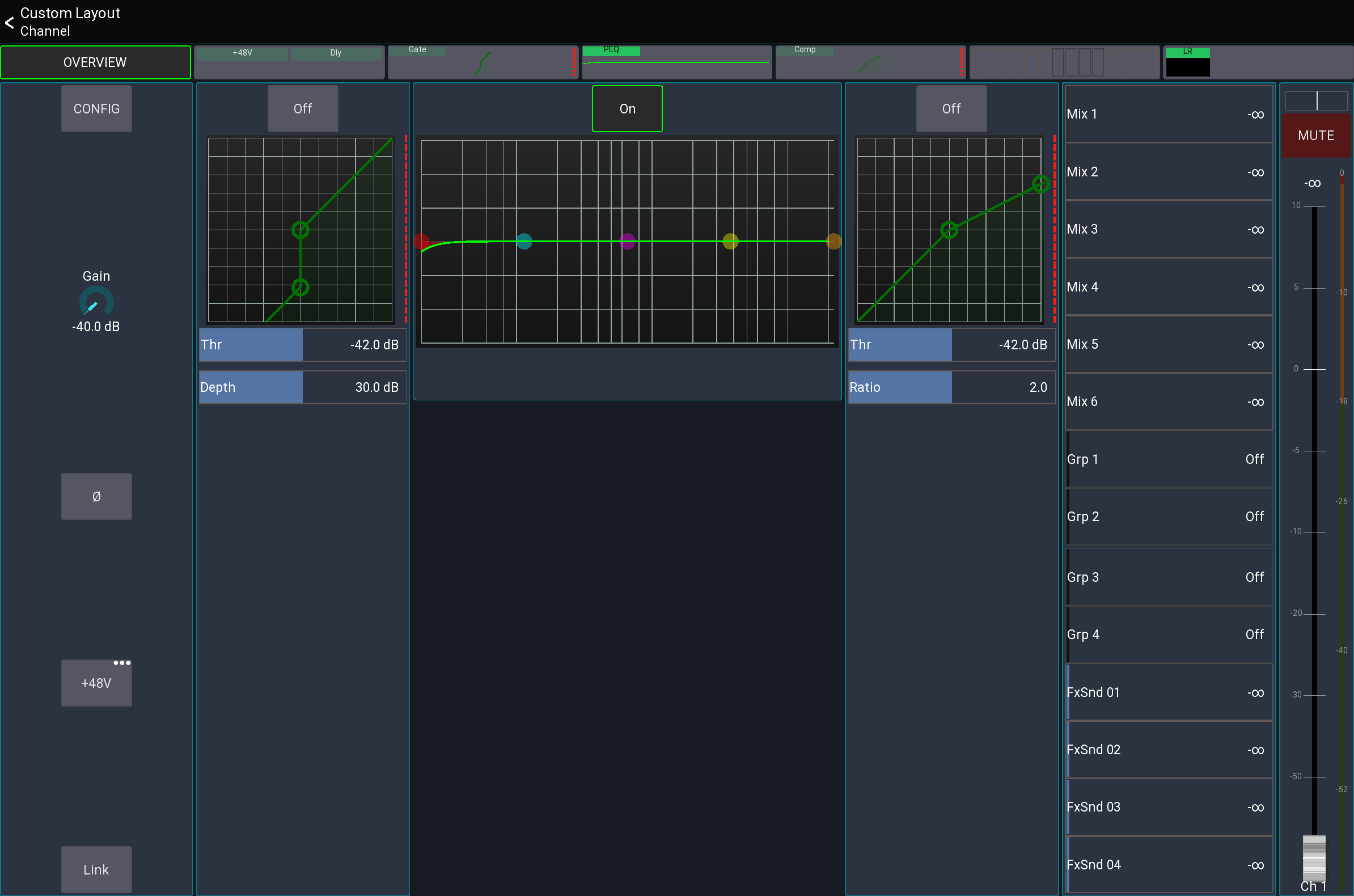Viewport: 1354px width, 896px height.
Task: Mute the channel with the MUTE button
Action: [1315, 136]
